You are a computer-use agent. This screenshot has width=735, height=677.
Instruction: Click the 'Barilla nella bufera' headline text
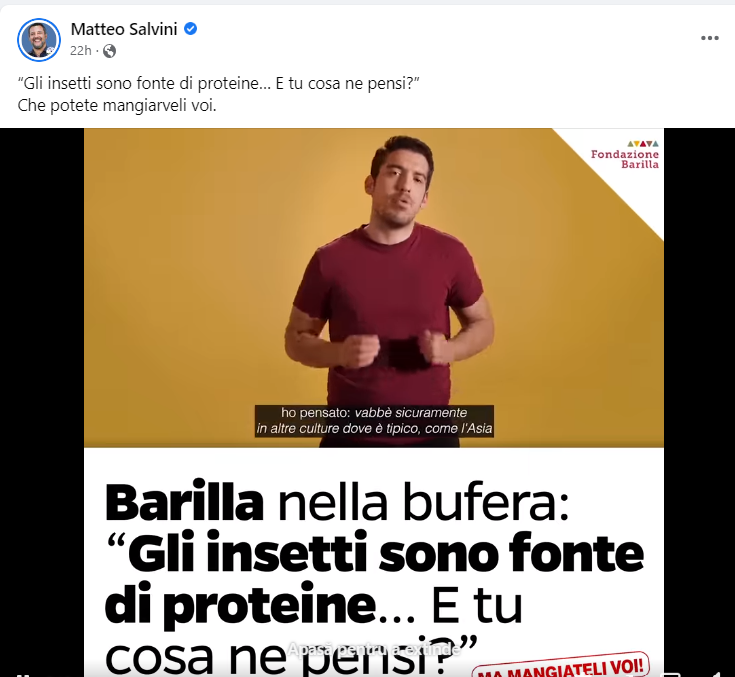pyautogui.click(x=337, y=503)
